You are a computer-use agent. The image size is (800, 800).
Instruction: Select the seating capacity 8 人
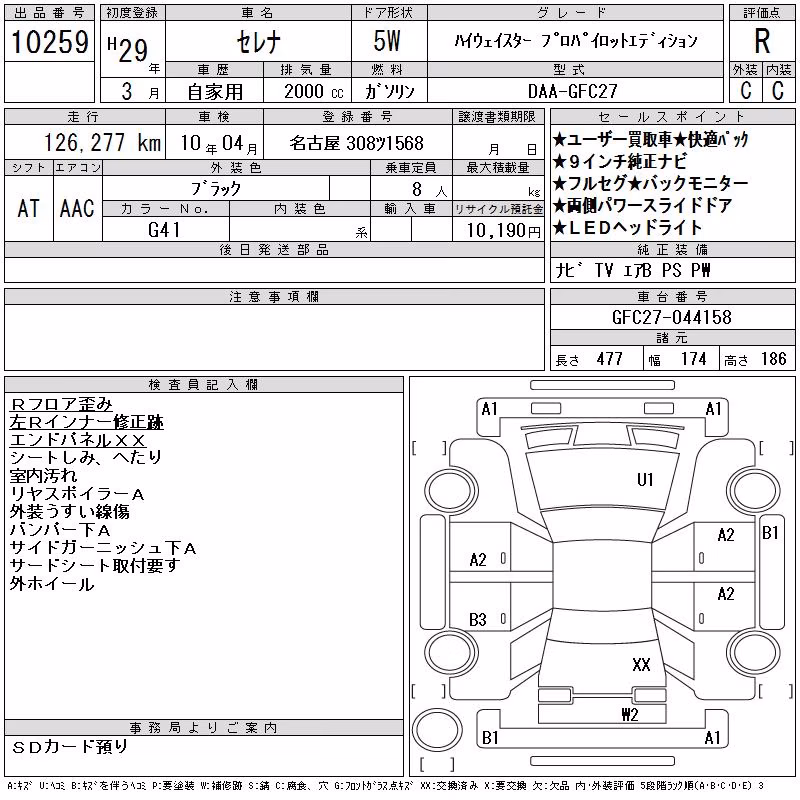[x=430, y=190]
